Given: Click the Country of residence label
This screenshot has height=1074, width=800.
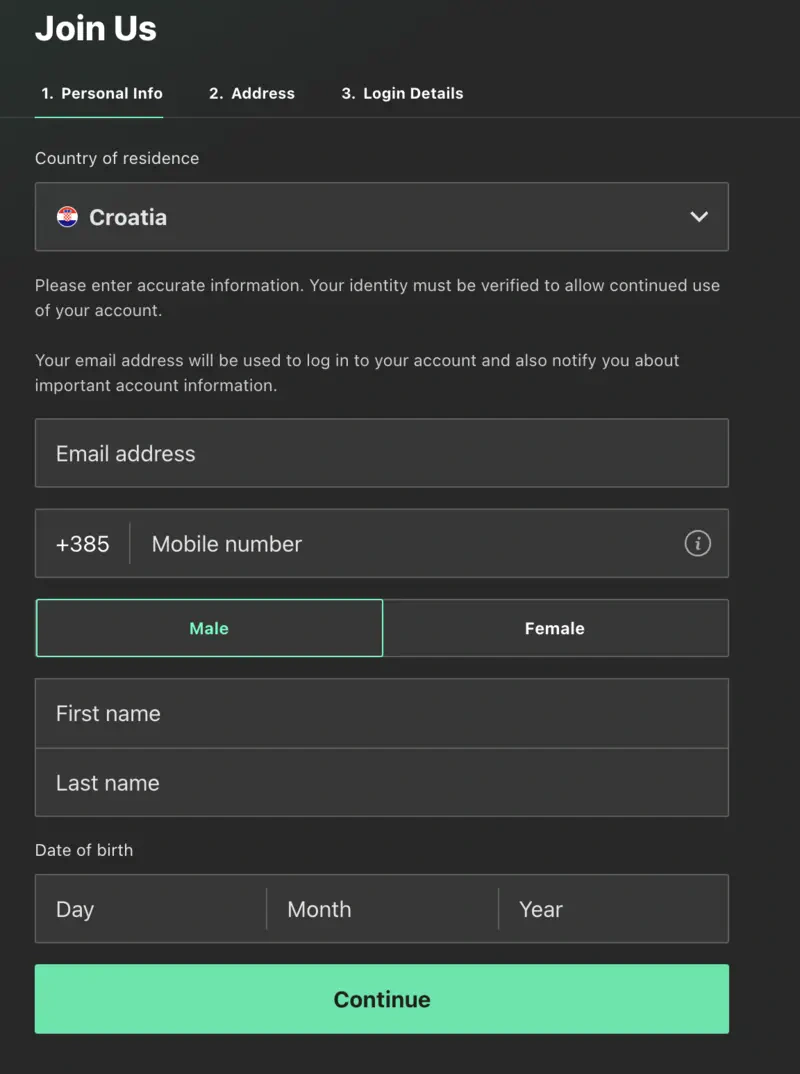Looking at the screenshot, I should (117, 158).
